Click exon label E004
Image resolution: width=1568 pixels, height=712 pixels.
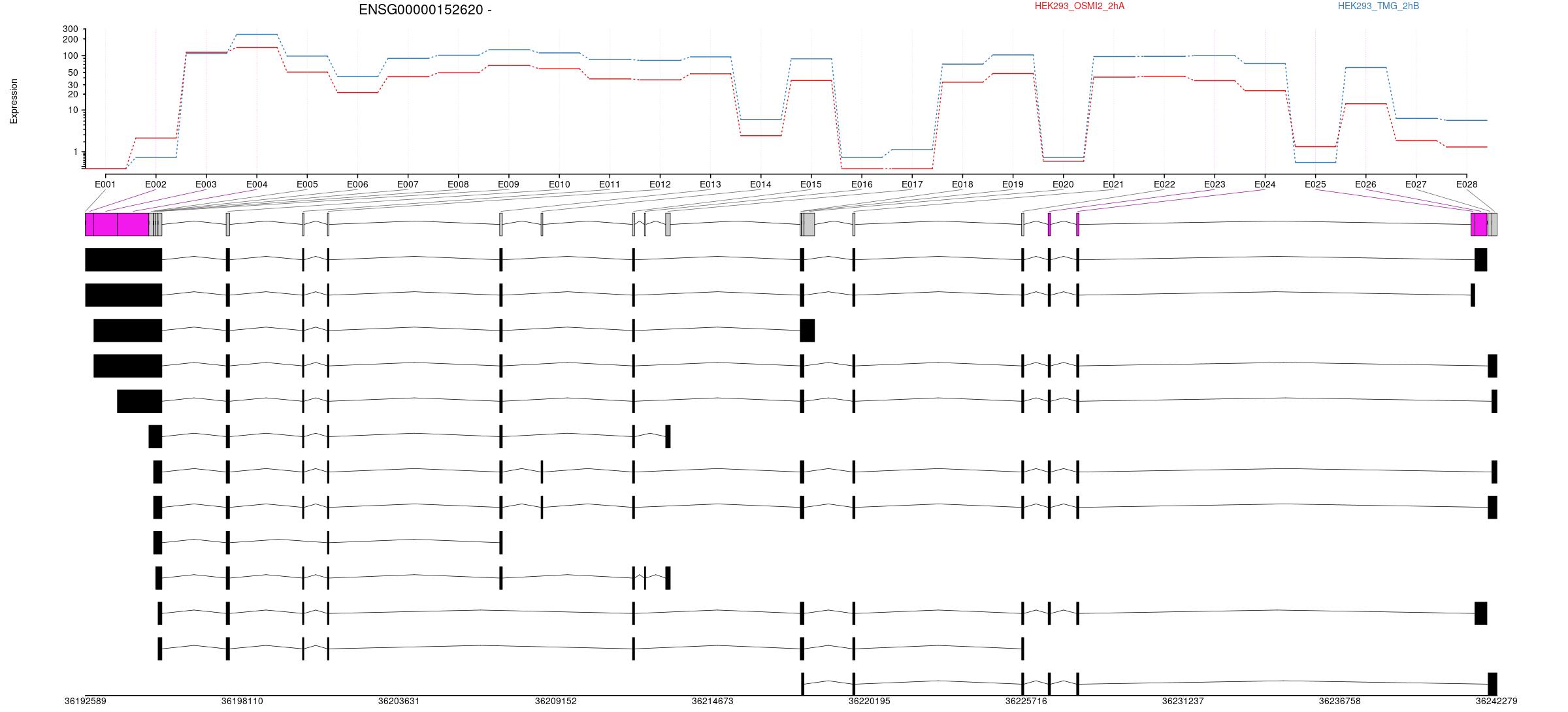257,184
